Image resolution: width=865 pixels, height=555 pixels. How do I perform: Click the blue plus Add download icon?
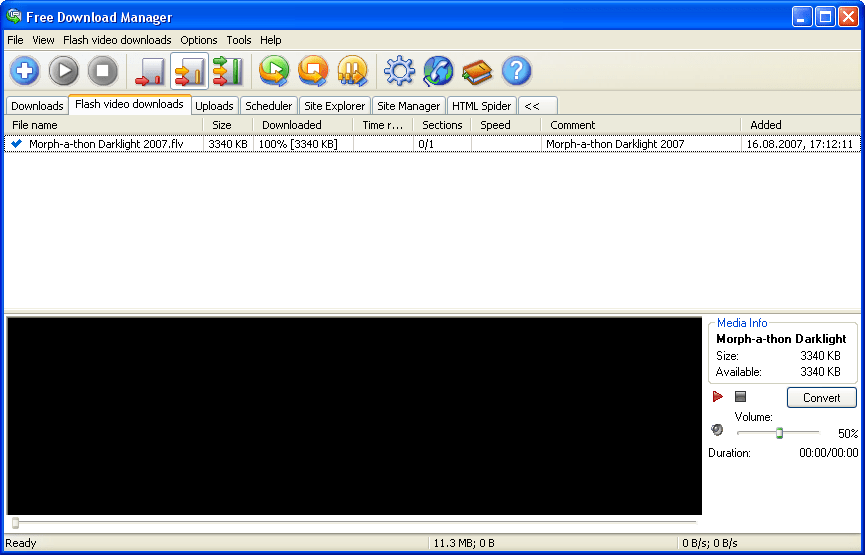[x=25, y=71]
